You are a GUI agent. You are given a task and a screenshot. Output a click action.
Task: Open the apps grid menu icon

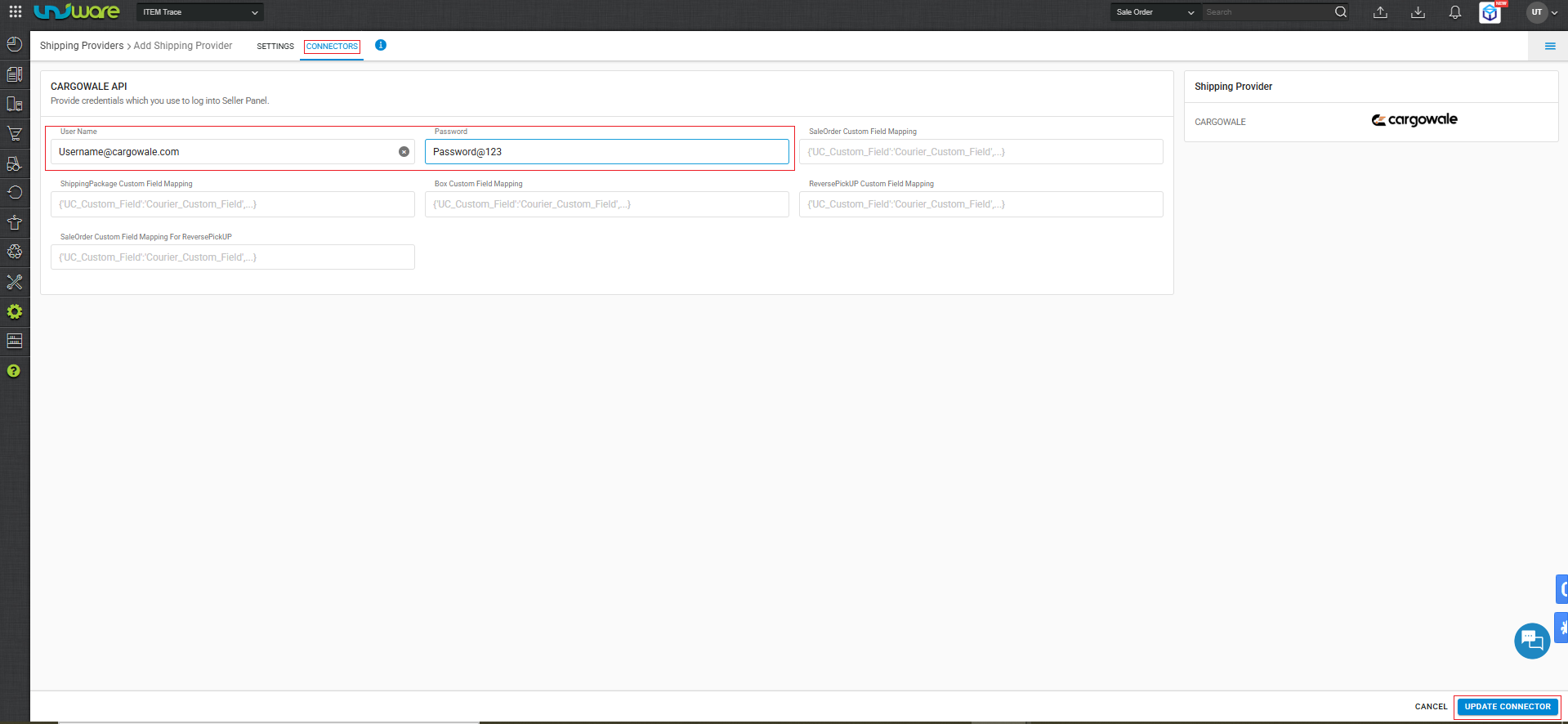pos(15,11)
